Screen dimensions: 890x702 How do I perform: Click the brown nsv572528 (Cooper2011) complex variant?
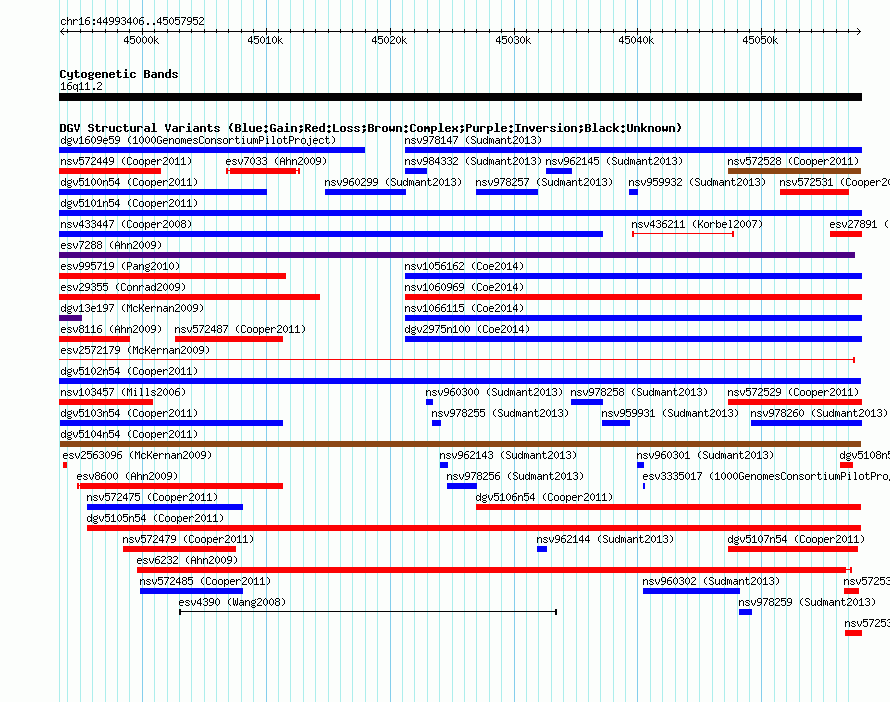pos(794,171)
